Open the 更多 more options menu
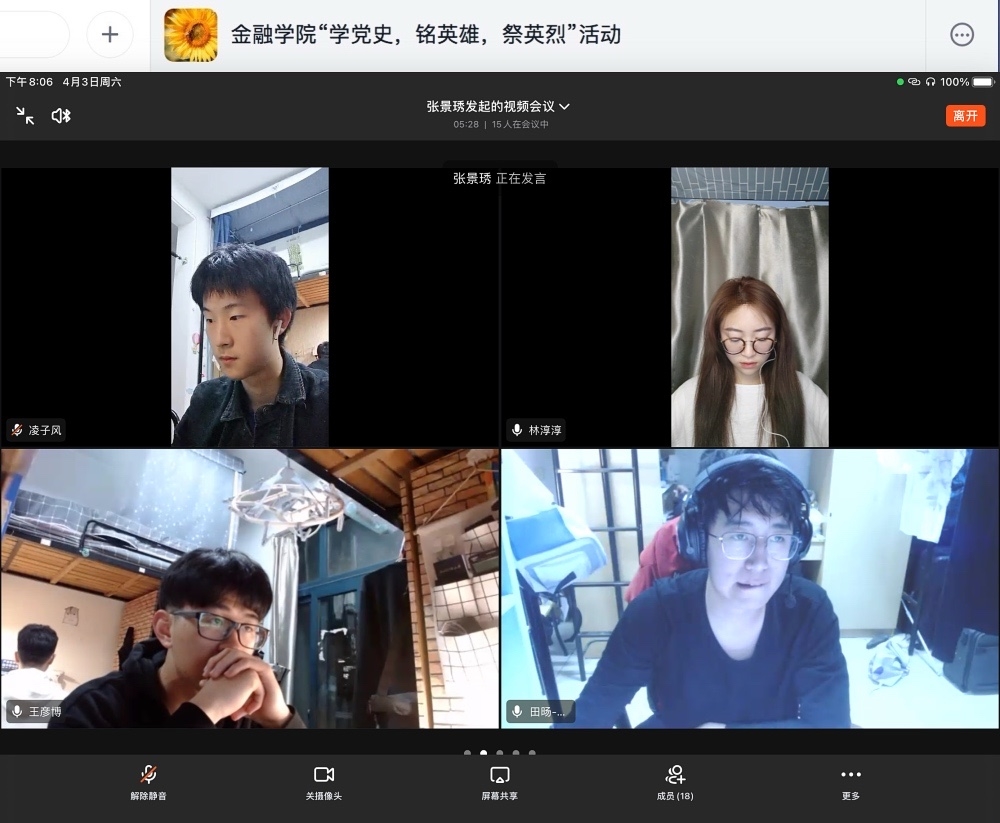Screen dimensions: 1000x823 pyautogui.click(x=850, y=782)
